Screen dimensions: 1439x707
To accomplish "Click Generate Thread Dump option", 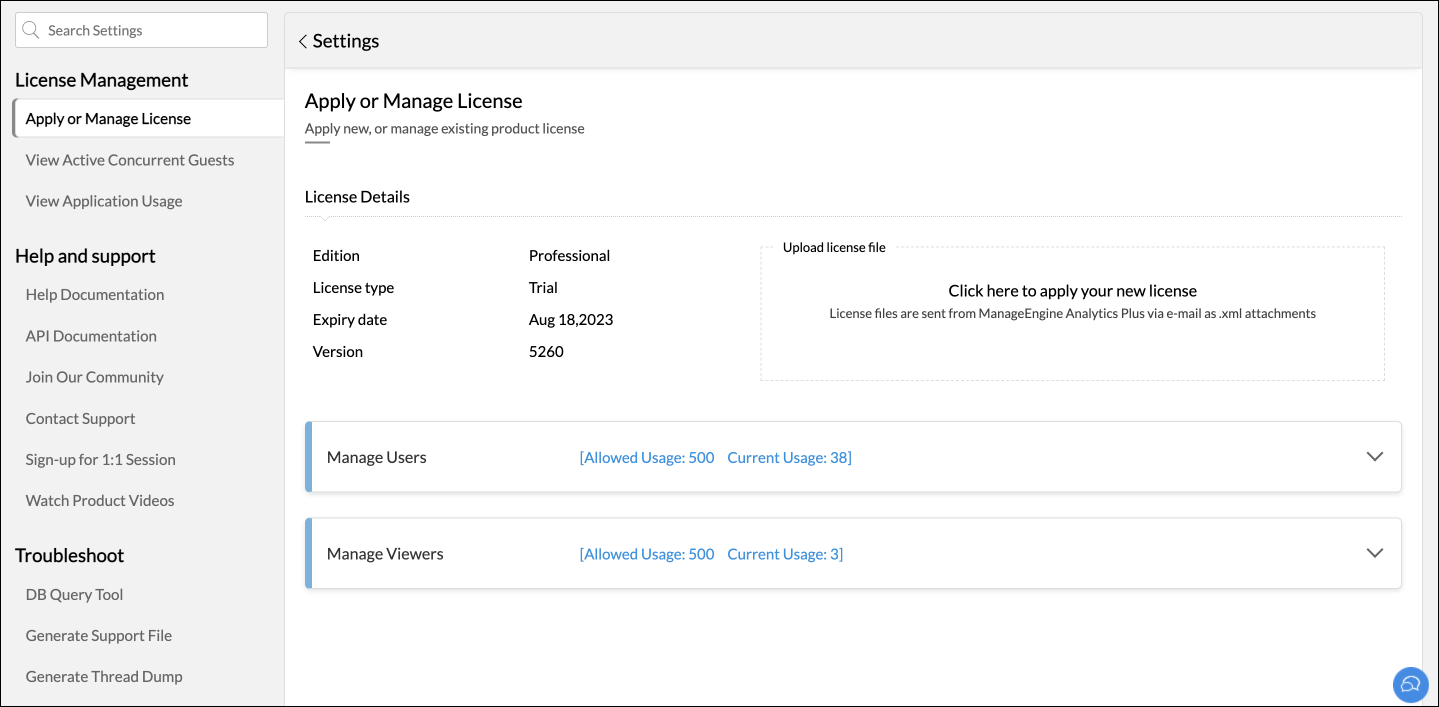I will pyautogui.click(x=104, y=677).
